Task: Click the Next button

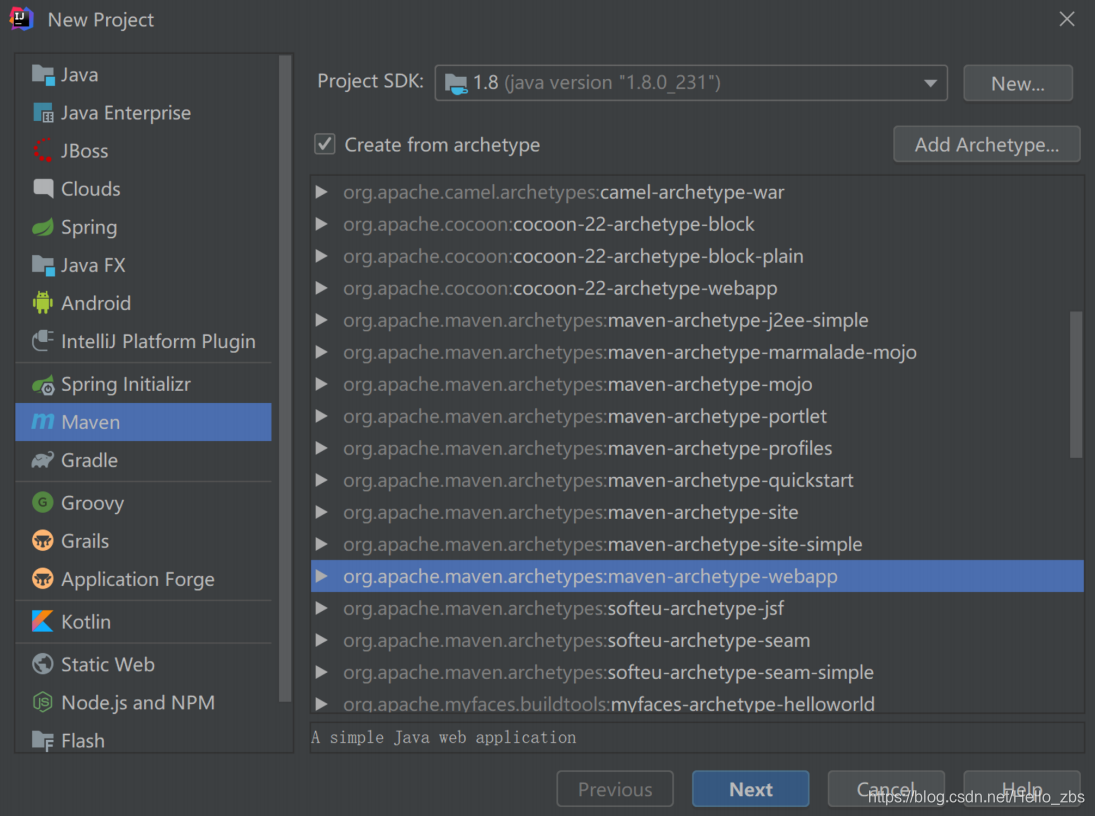Action: coord(751,789)
